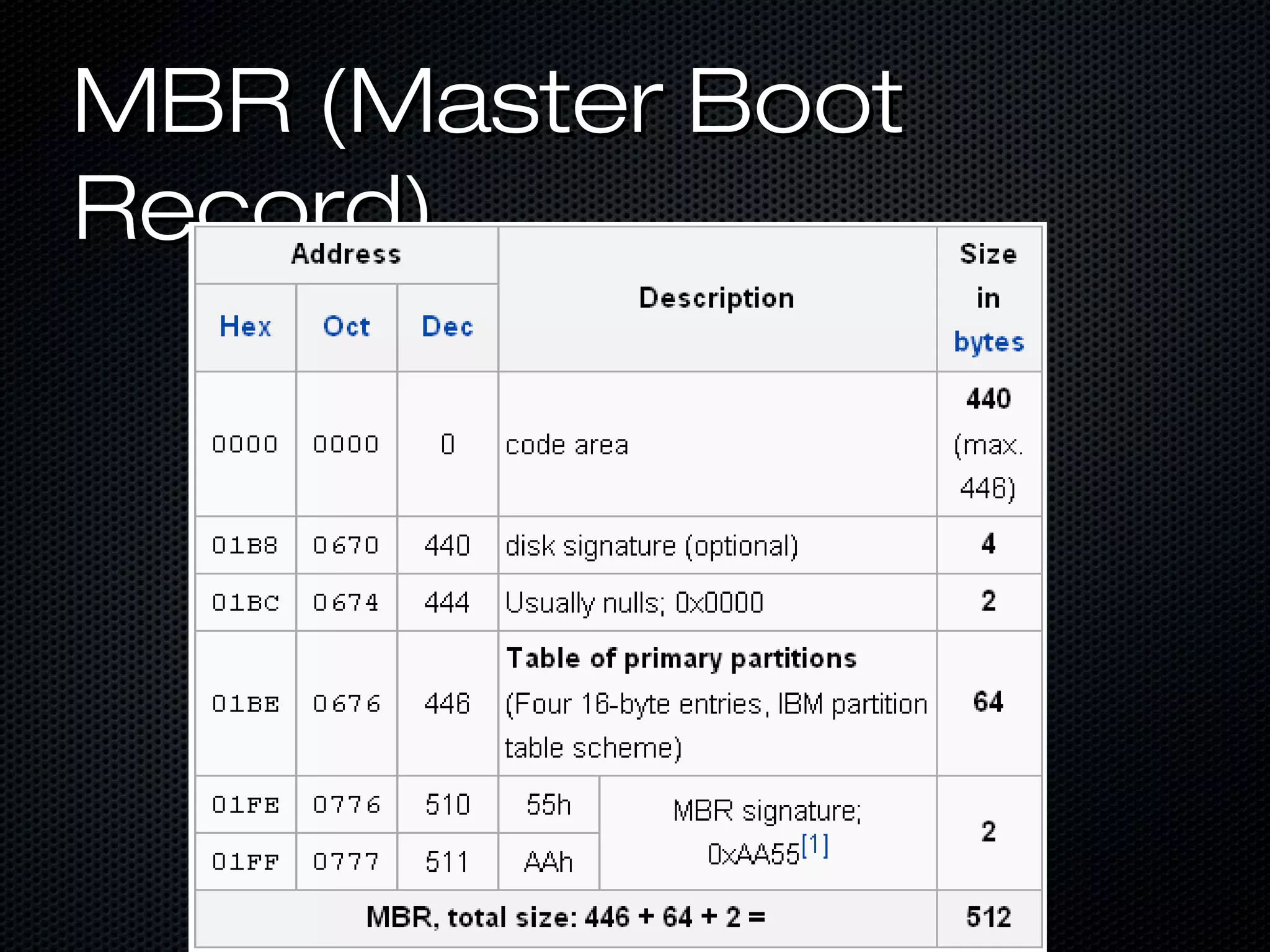The height and width of the screenshot is (952, 1270).
Task: Open footnote reference [1]
Action: [x=815, y=846]
